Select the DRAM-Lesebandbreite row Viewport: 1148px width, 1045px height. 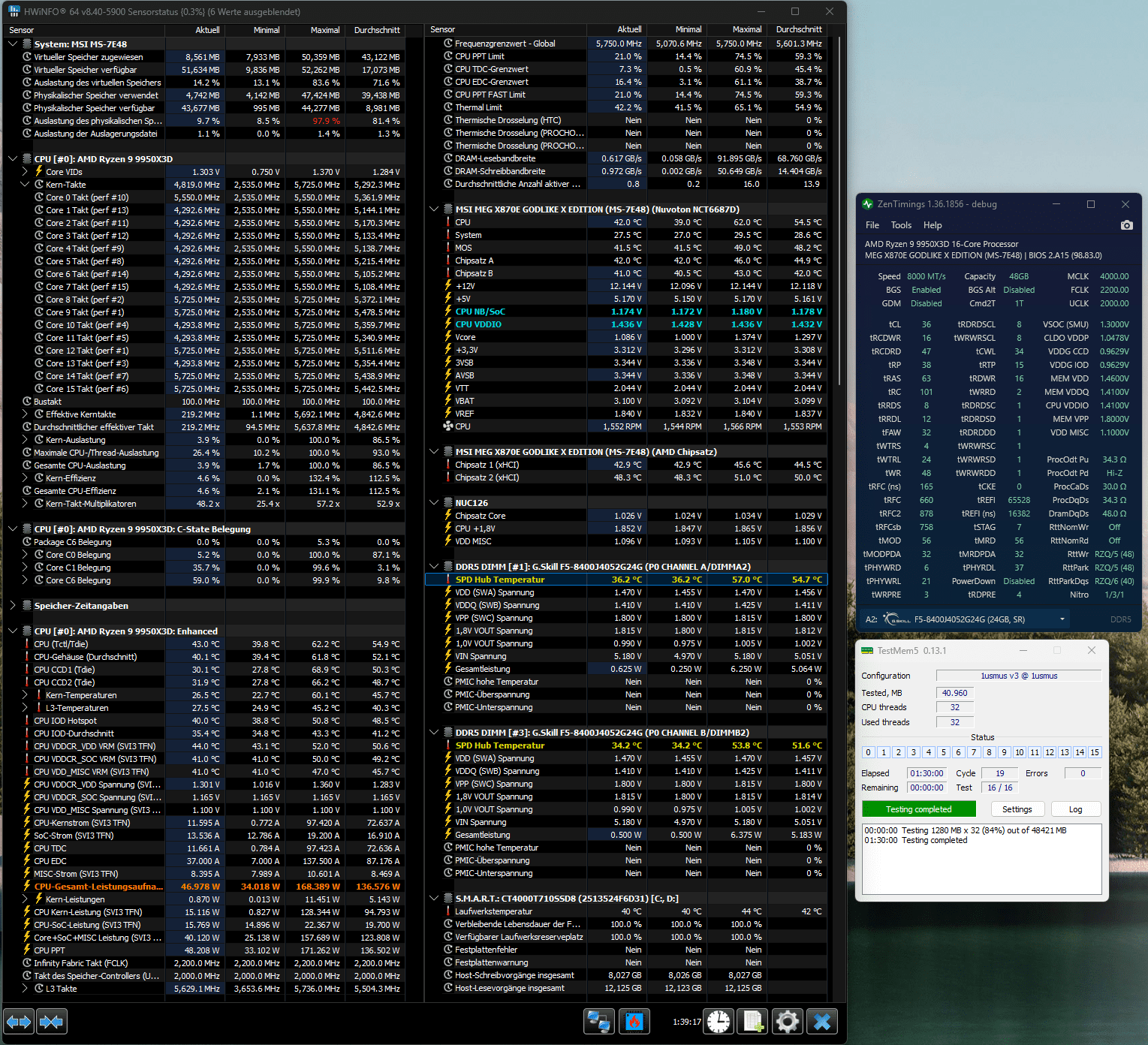click(626, 158)
